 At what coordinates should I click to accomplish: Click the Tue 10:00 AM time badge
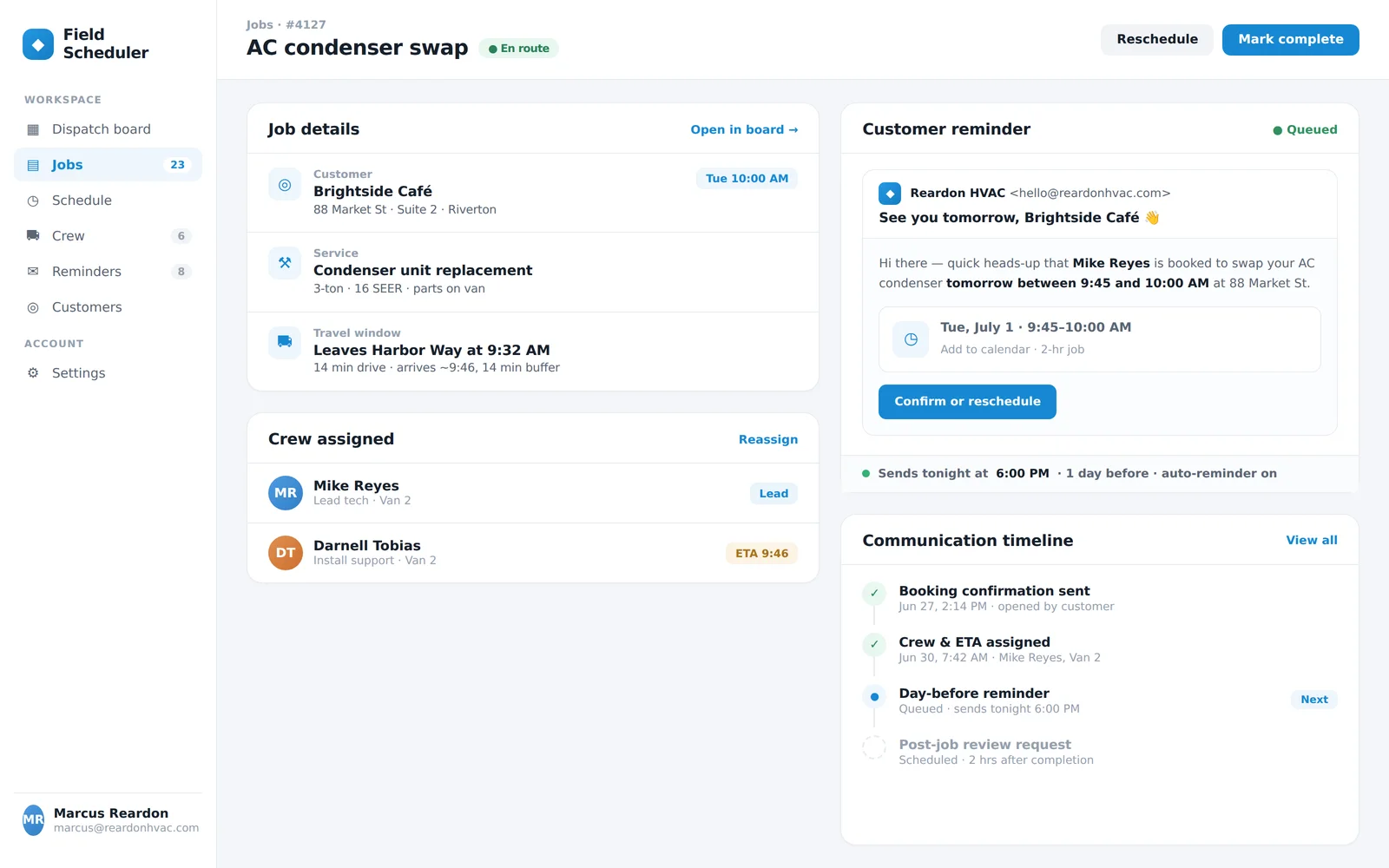(747, 179)
